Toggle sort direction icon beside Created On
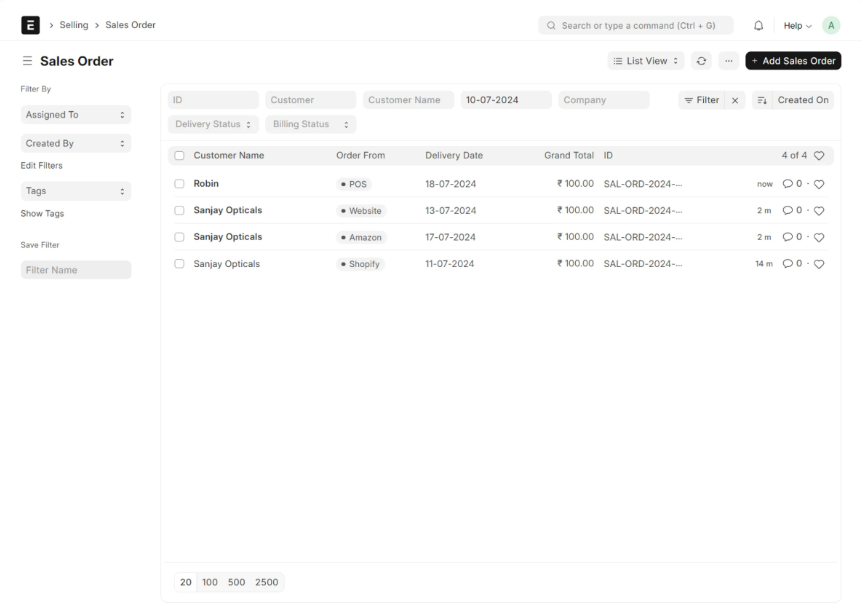Screen dimensions: 862x613 click(761, 100)
